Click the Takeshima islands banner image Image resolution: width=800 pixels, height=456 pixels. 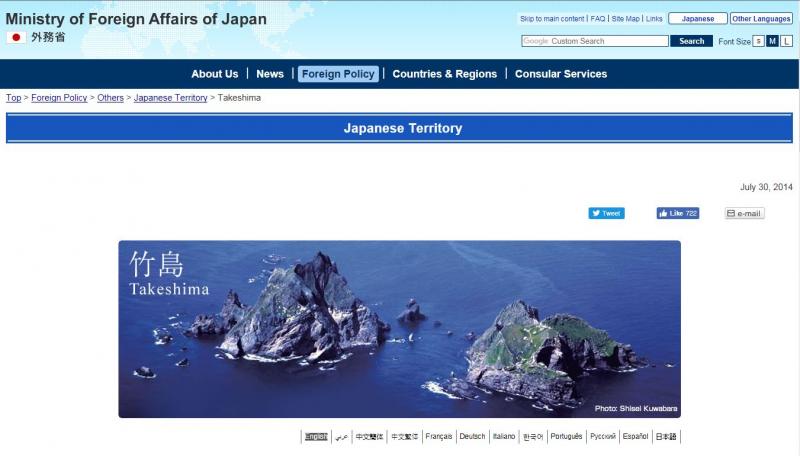pyautogui.click(x=399, y=328)
